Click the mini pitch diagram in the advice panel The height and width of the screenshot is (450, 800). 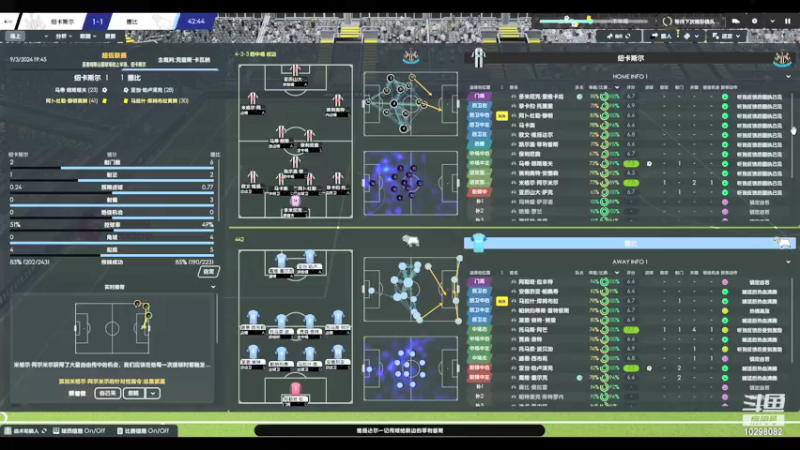112,328
